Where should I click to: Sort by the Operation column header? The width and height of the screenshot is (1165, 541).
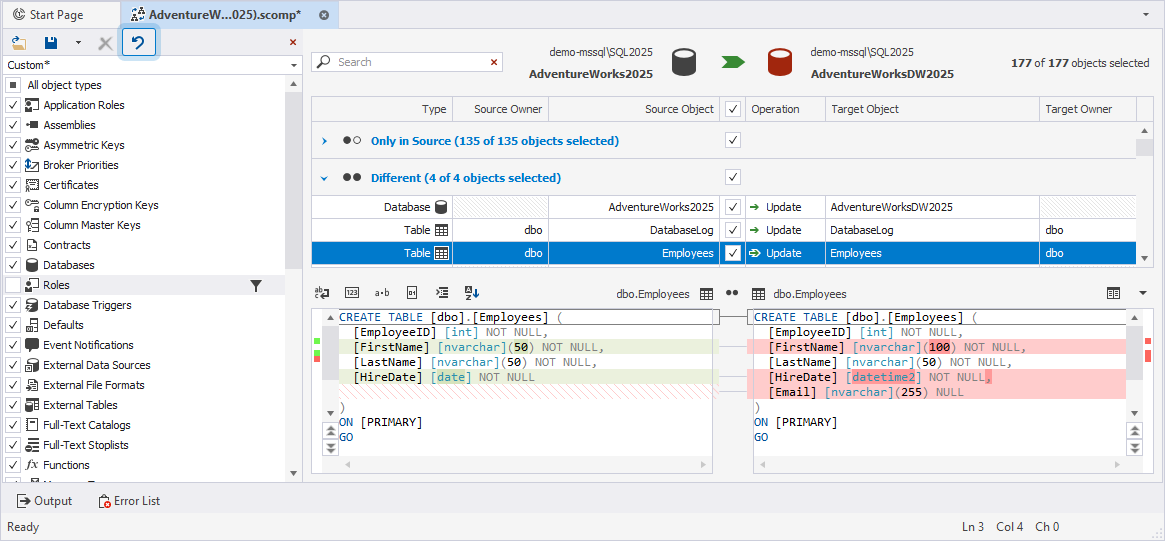(x=785, y=109)
